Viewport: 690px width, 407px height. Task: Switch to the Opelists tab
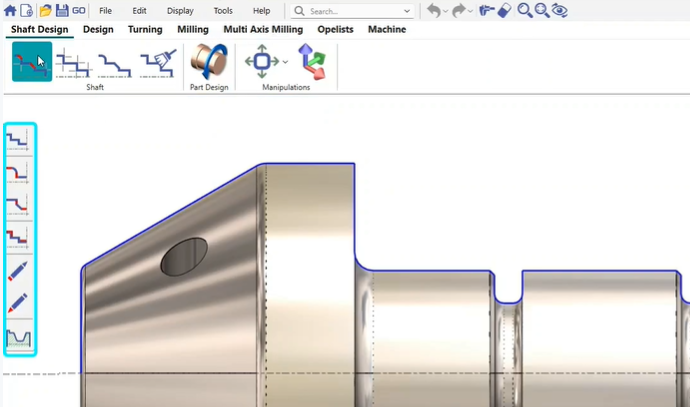coord(335,29)
